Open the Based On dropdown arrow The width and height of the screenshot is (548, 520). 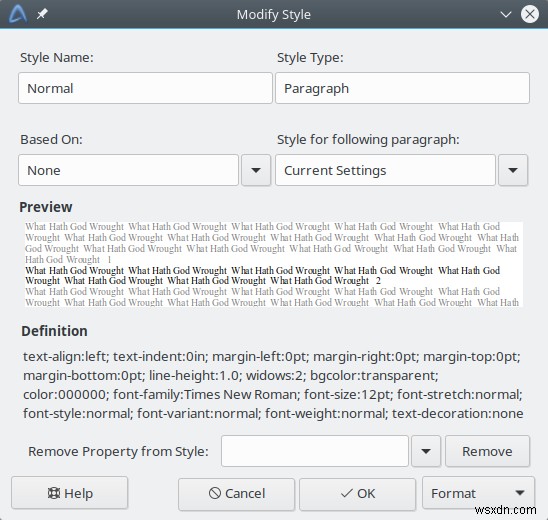(256, 170)
